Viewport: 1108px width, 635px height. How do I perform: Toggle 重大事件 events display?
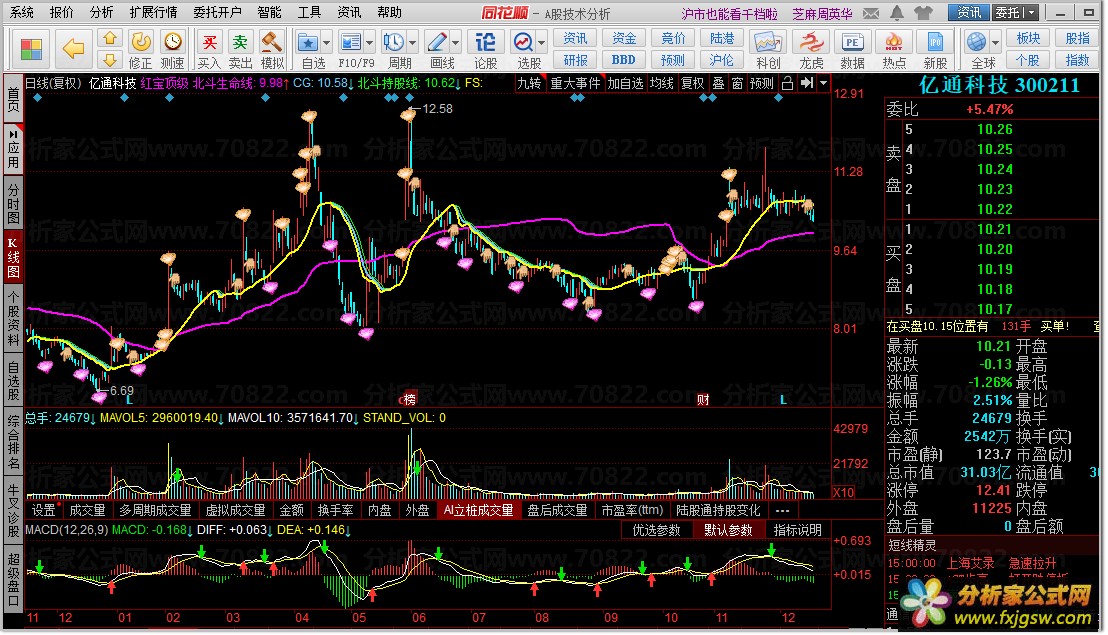tap(575, 83)
